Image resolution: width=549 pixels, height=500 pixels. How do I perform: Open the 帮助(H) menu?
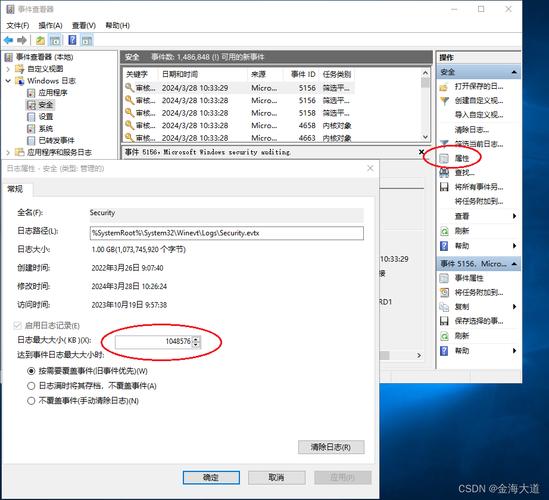[x=117, y=25]
